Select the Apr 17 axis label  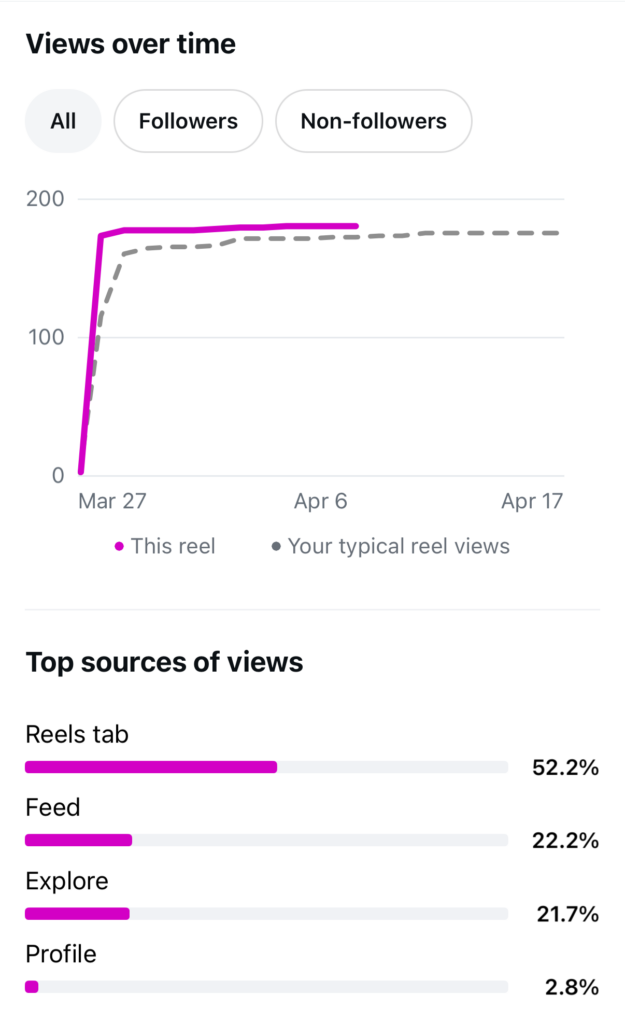click(532, 501)
